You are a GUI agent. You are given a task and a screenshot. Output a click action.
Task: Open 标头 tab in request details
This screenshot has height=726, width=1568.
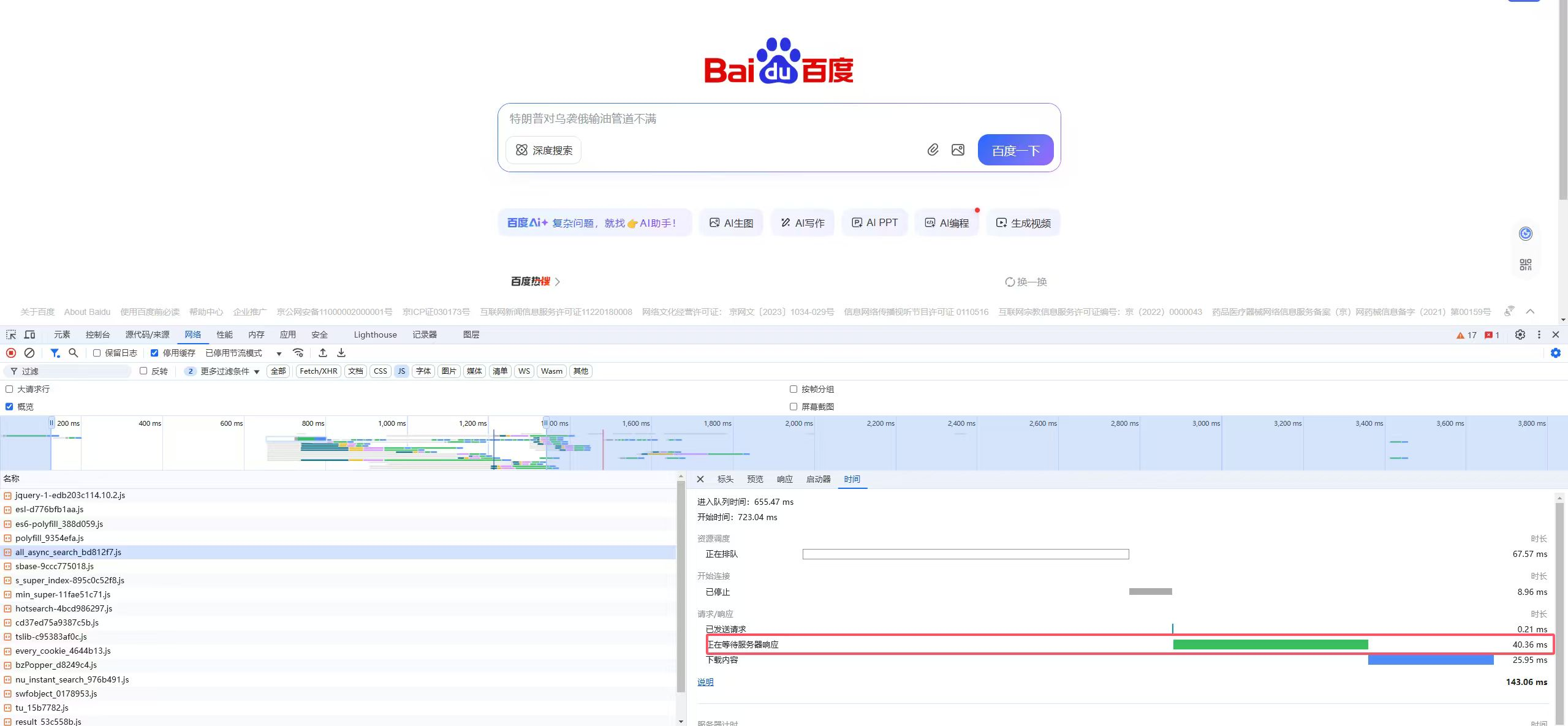725,479
